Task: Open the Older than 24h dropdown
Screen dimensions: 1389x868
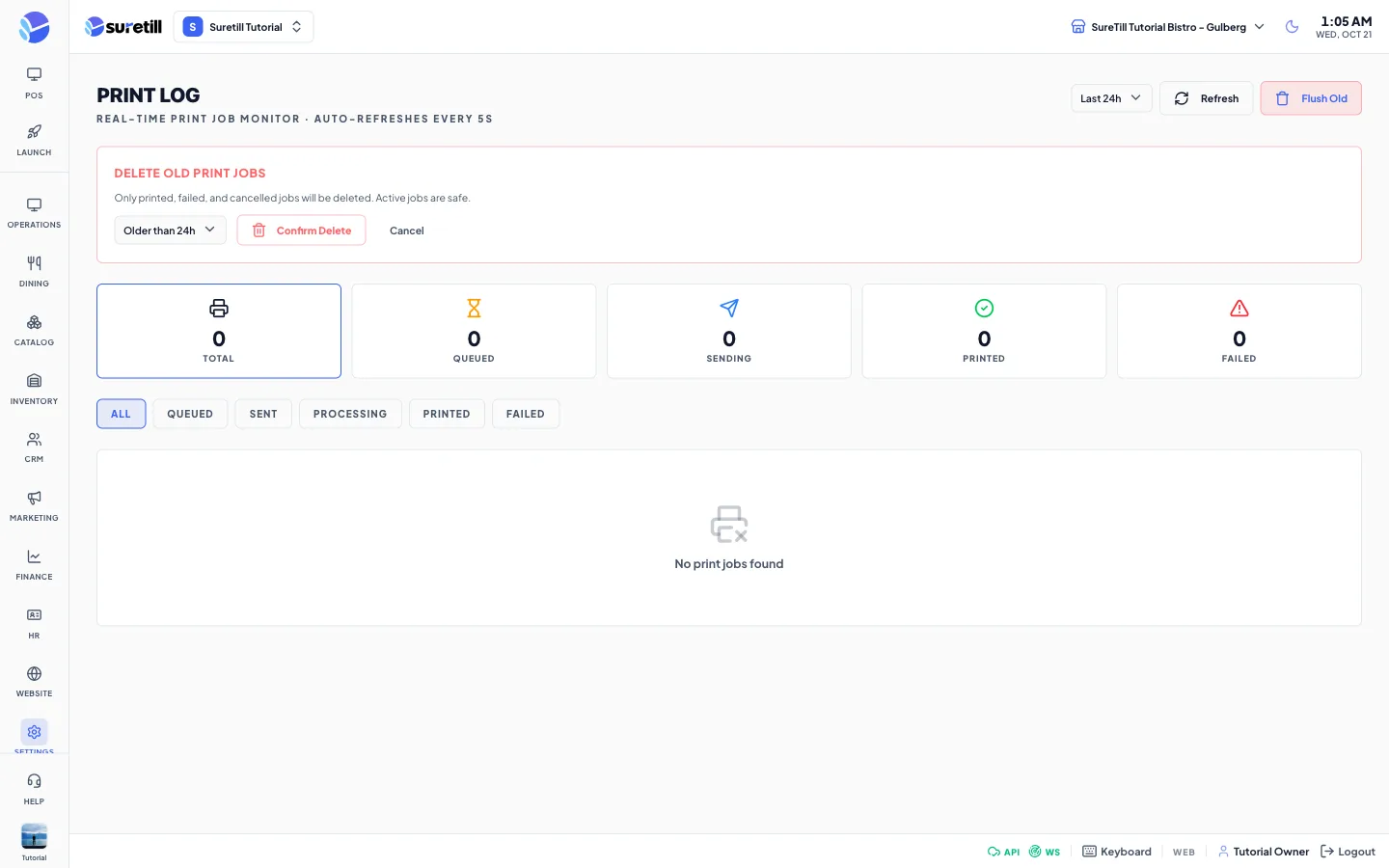Action: [x=170, y=231]
